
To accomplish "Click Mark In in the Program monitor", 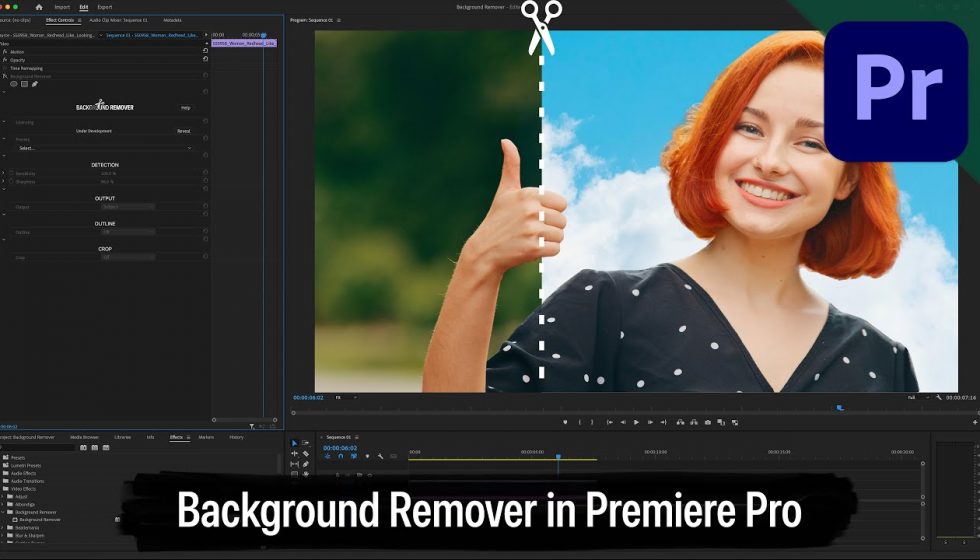I will coord(579,422).
